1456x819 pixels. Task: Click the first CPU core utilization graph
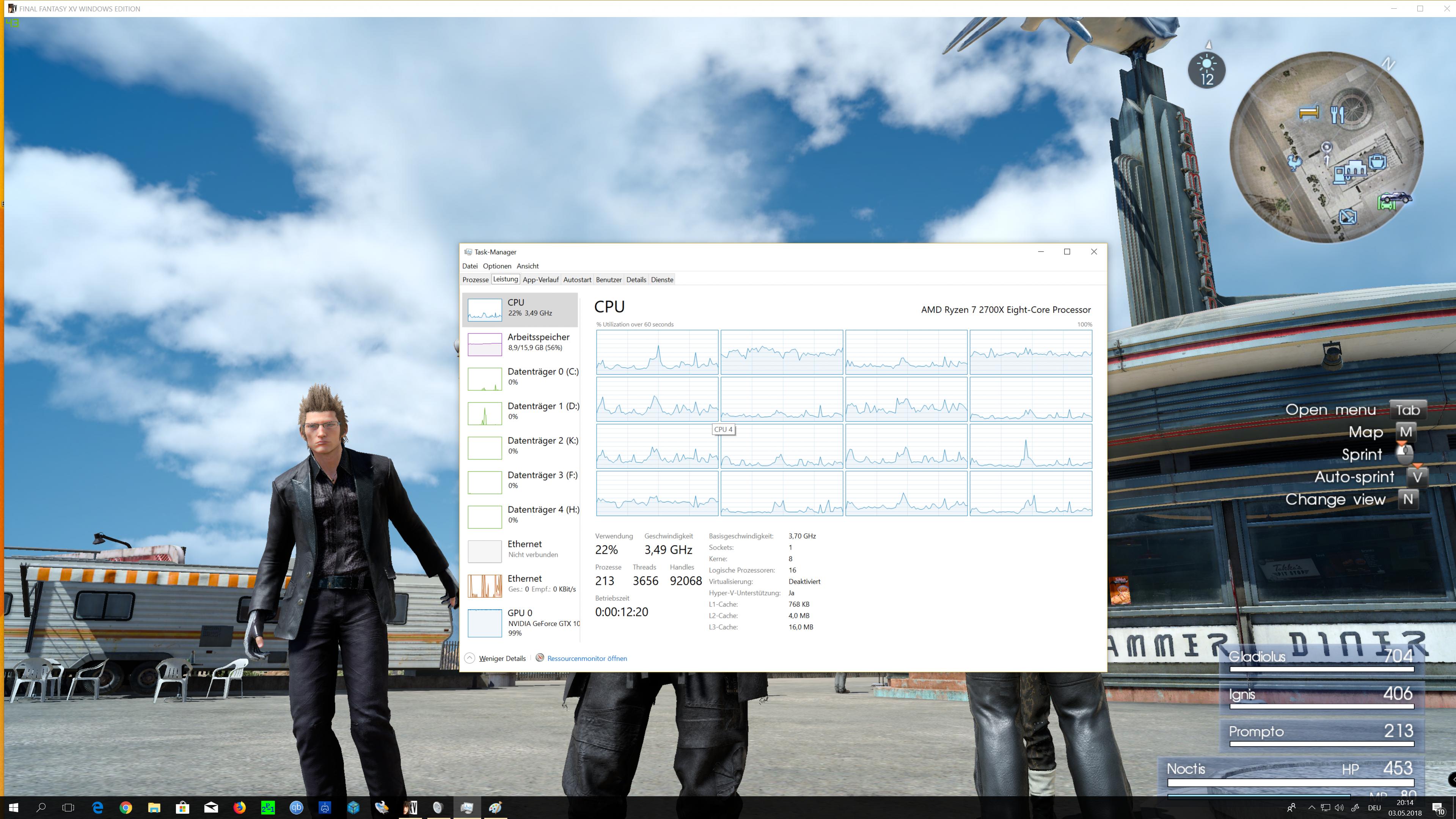coord(657,352)
